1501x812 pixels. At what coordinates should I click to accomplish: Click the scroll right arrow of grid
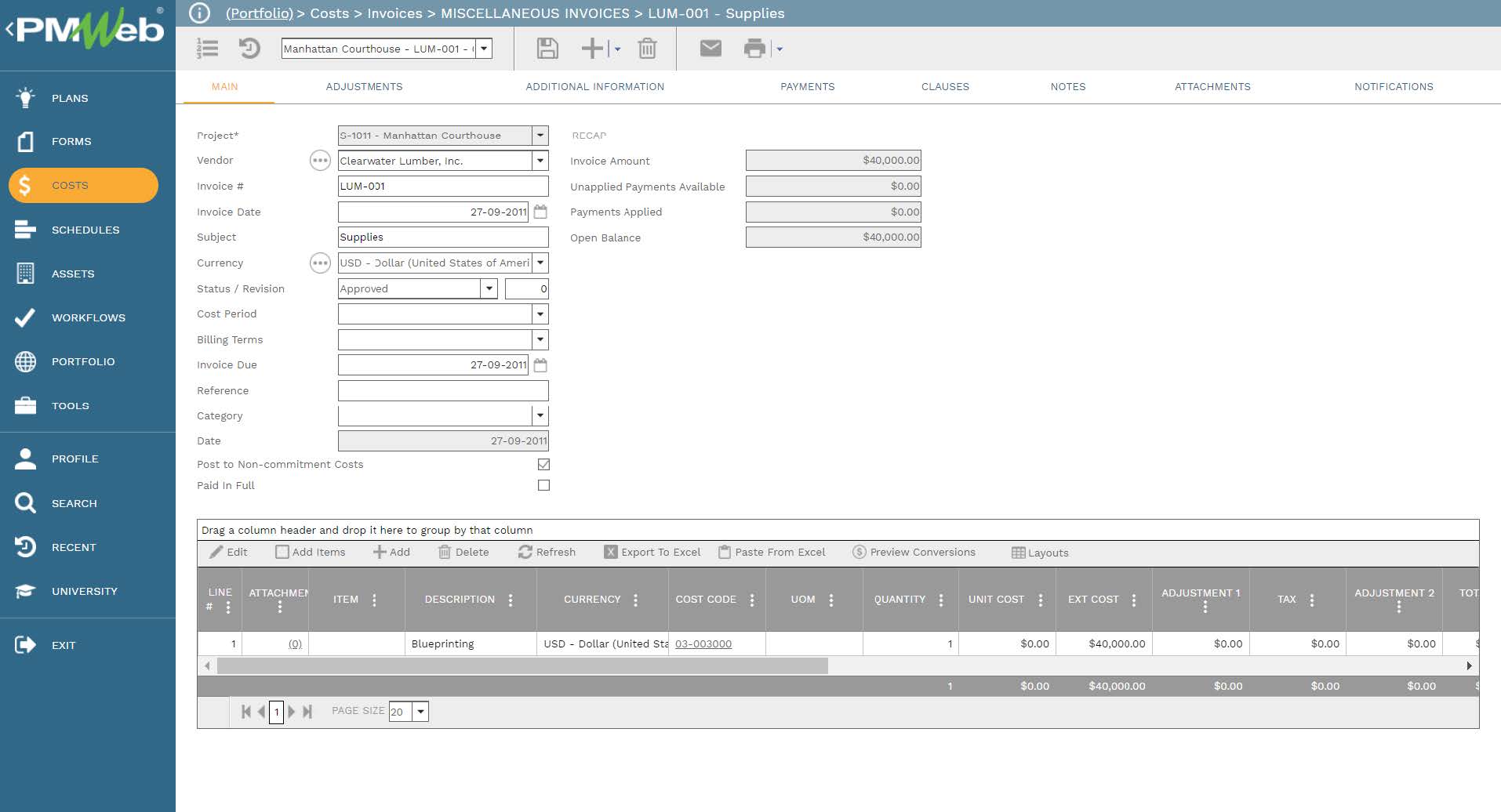coord(1469,666)
